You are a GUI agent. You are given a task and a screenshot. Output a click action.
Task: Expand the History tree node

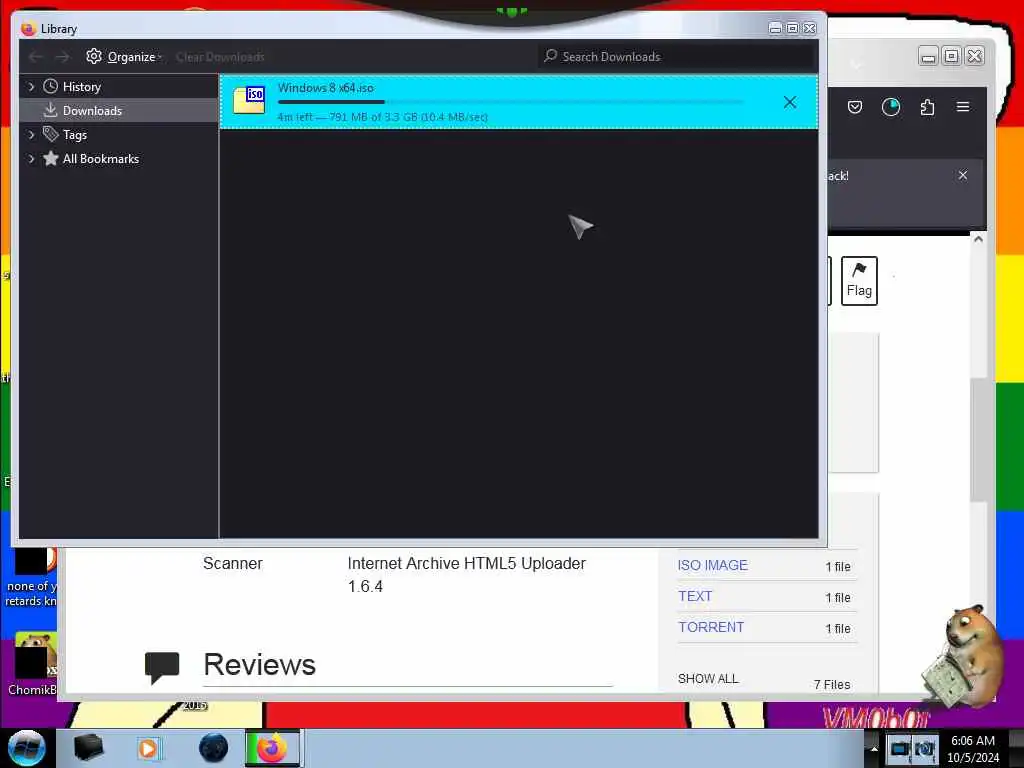pyautogui.click(x=31, y=86)
